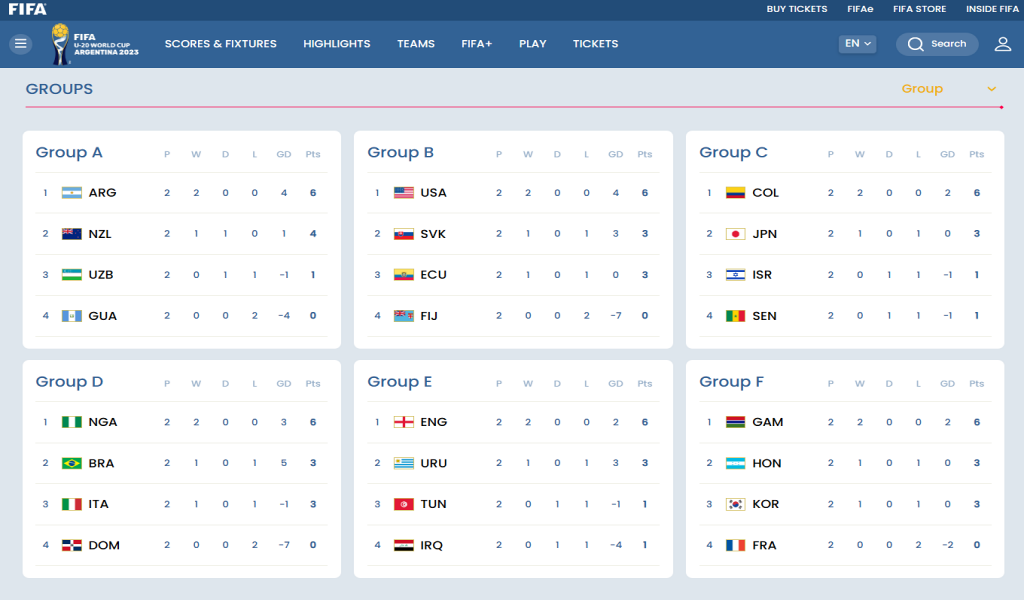Click the Iraq flag icon

tap(404, 545)
